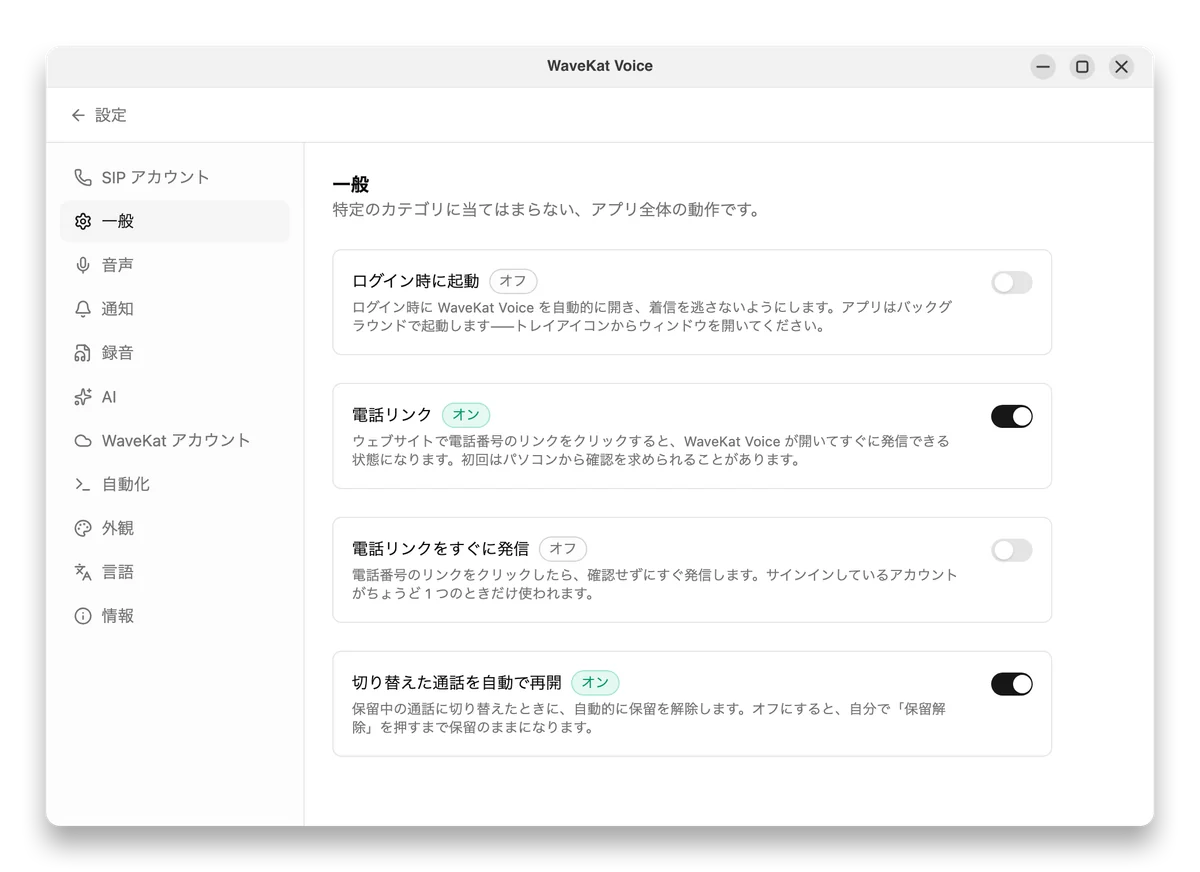
Task: Click the 電話リンクをすぐに発信 setting title
Action: click(441, 549)
